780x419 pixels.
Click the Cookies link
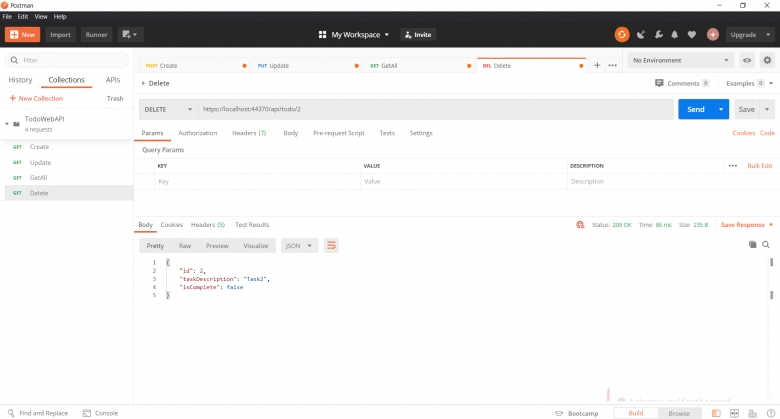[x=744, y=133]
